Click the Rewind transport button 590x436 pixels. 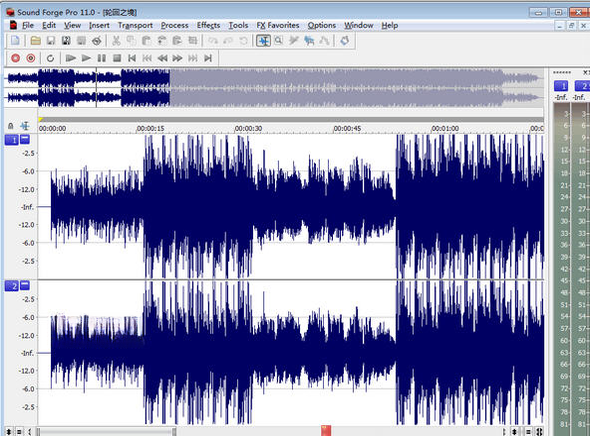point(162,58)
